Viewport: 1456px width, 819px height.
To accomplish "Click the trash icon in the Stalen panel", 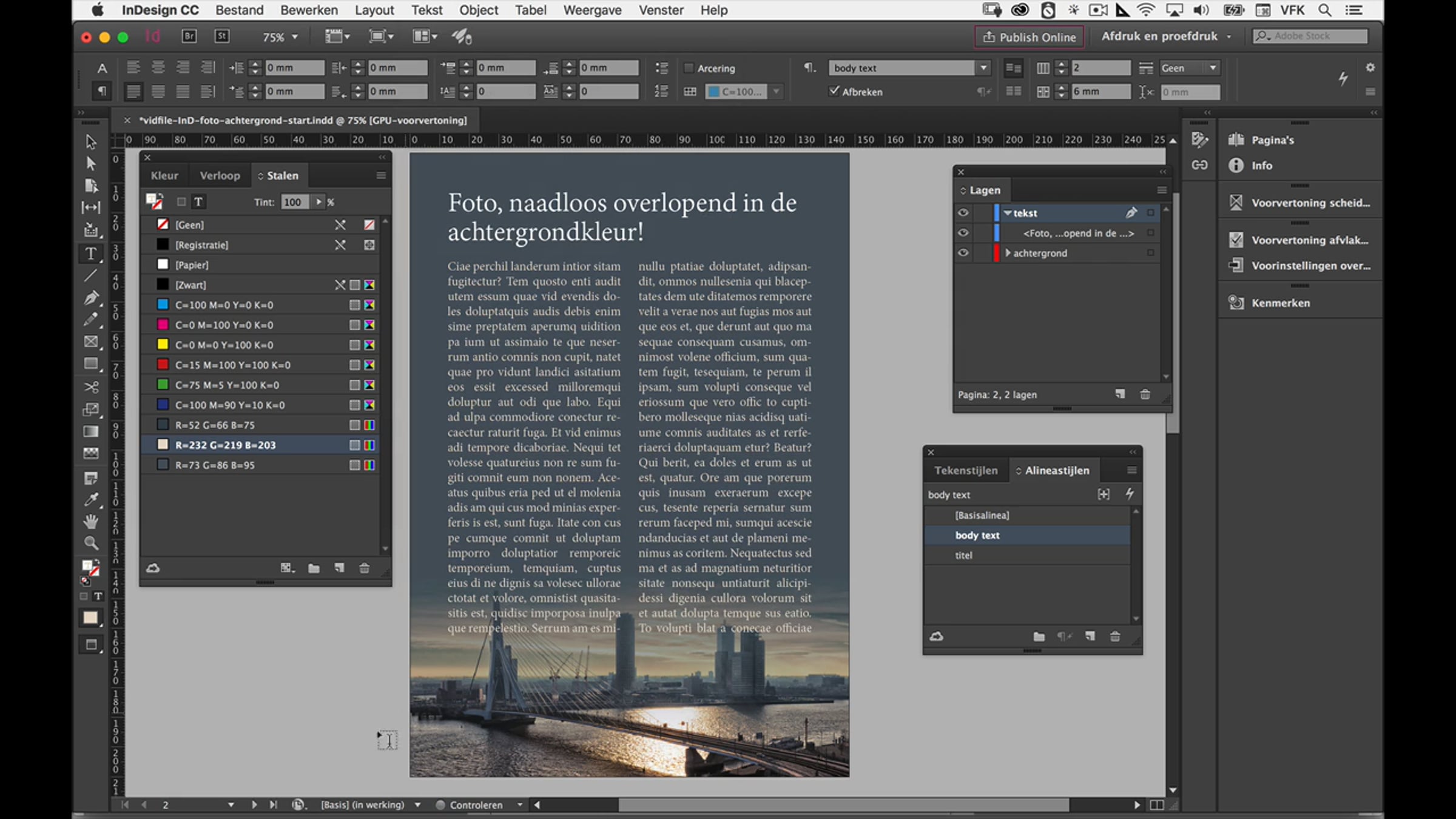I will coord(364,568).
